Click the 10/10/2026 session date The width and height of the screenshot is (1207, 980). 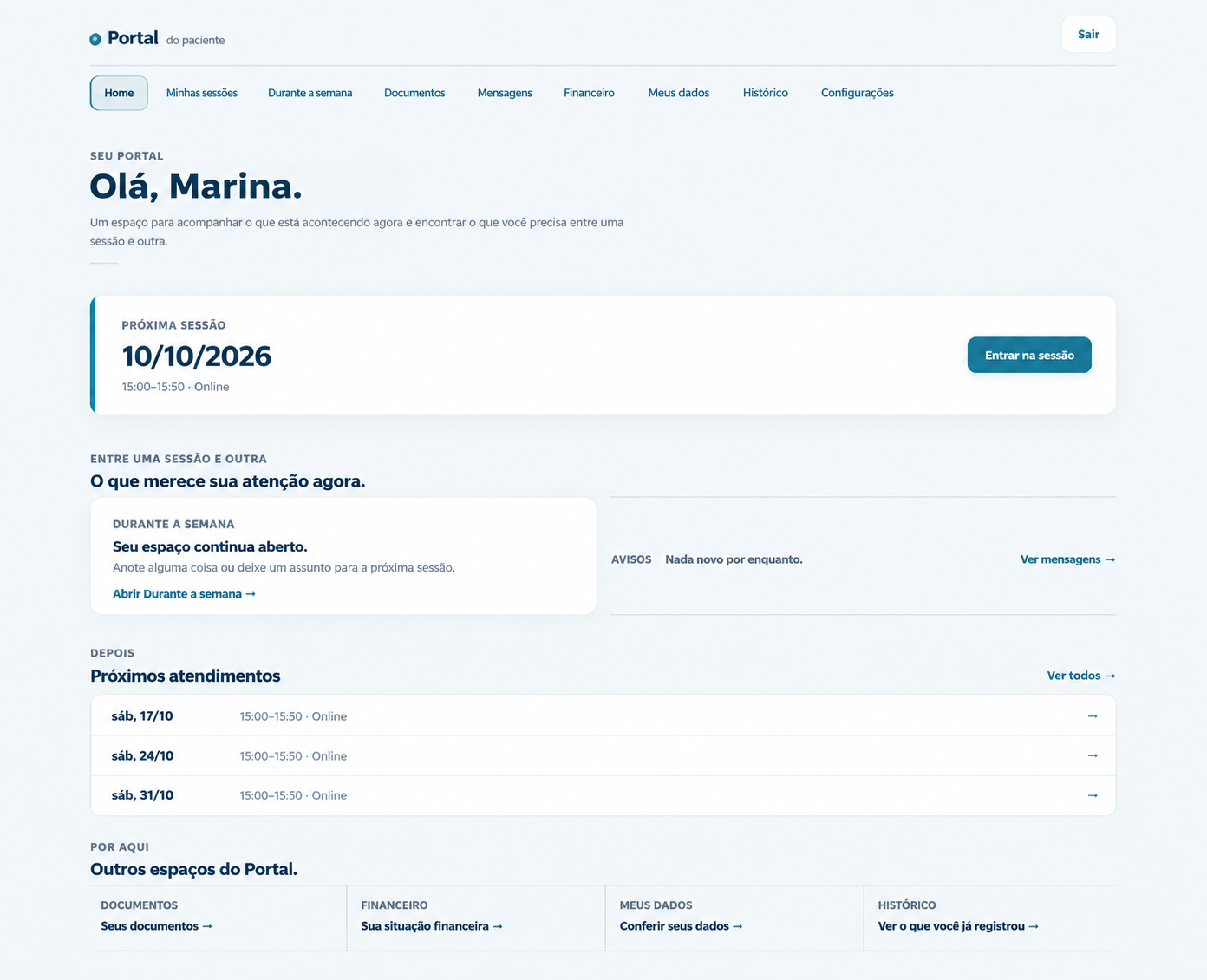(197, 356)
